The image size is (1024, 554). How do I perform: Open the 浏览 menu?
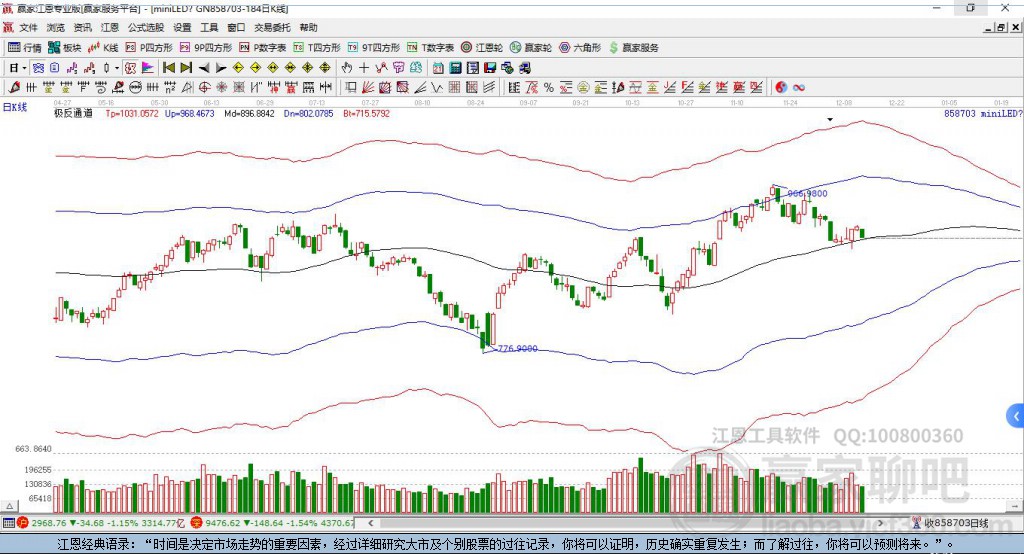click(56, 27)
